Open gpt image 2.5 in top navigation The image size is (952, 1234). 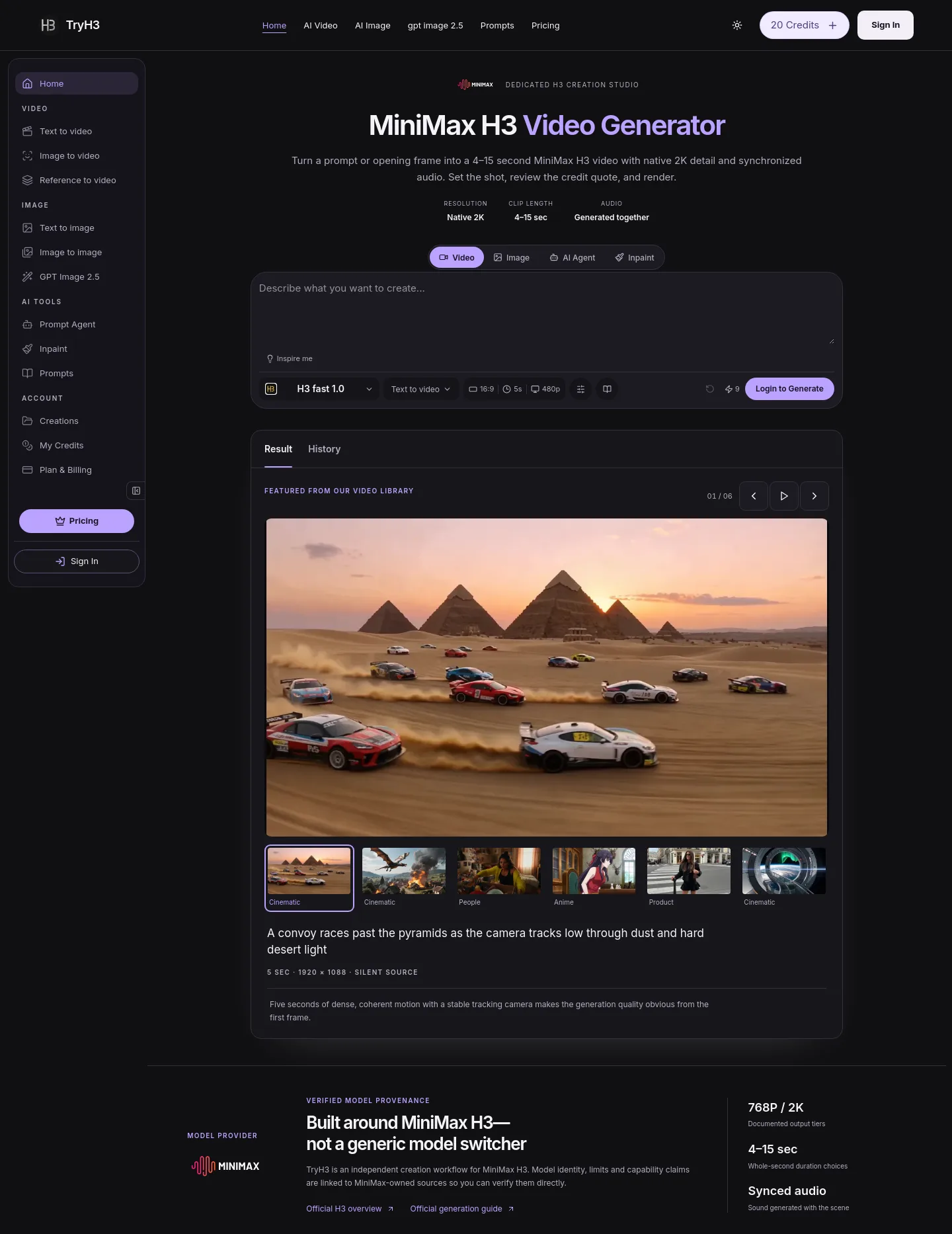point(436,25)
